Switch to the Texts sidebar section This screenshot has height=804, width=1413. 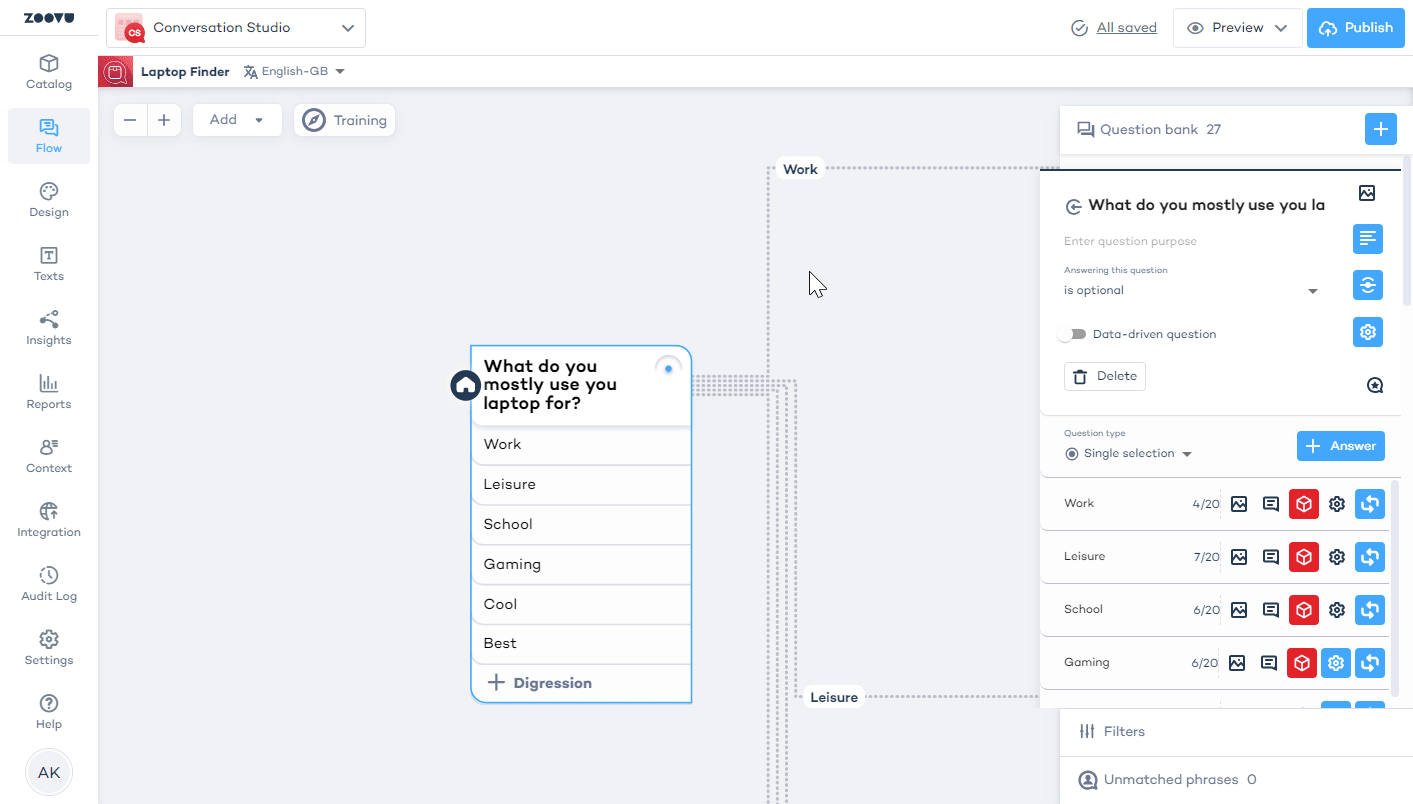click(x=48, y=262)
